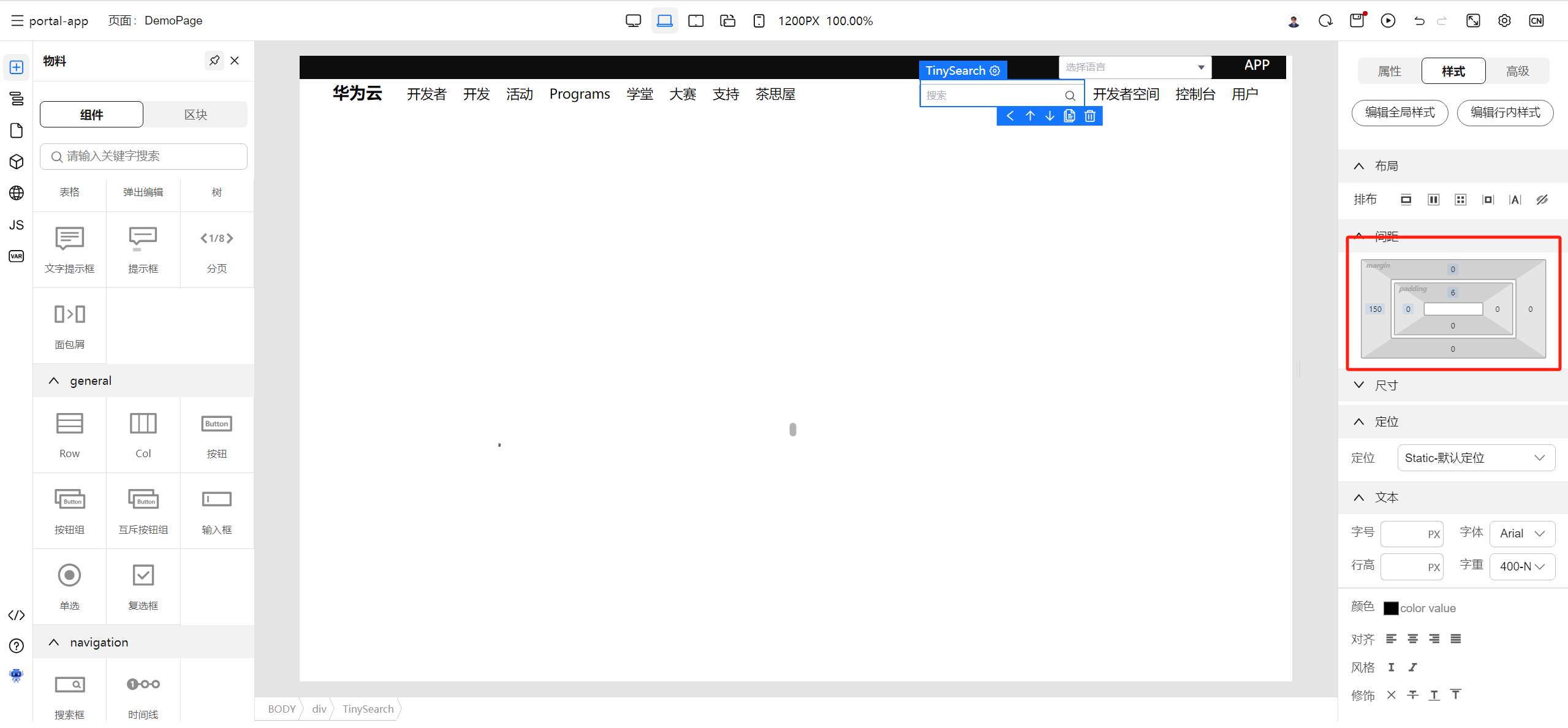The height and width of the screenshot is (728, 1568).
Task: Click the preview play icon in top bar
Action: point(1388,21)
